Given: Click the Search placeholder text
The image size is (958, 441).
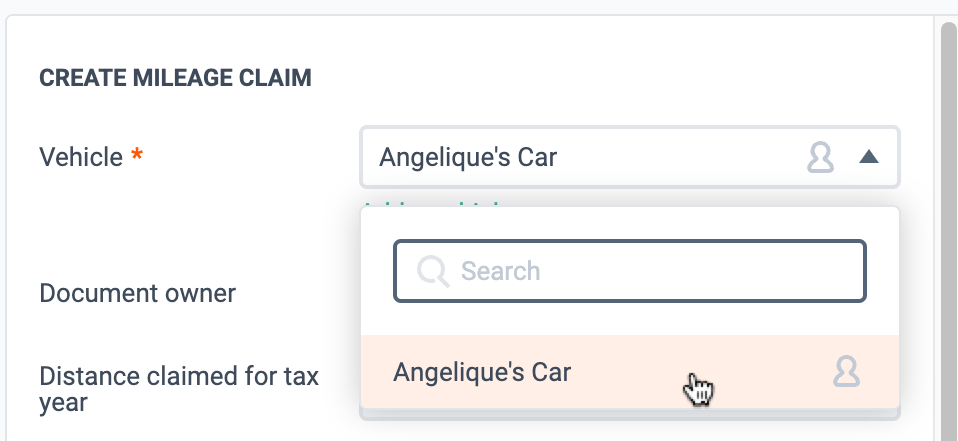Looking at the screenshot, I should coord(500,271).
